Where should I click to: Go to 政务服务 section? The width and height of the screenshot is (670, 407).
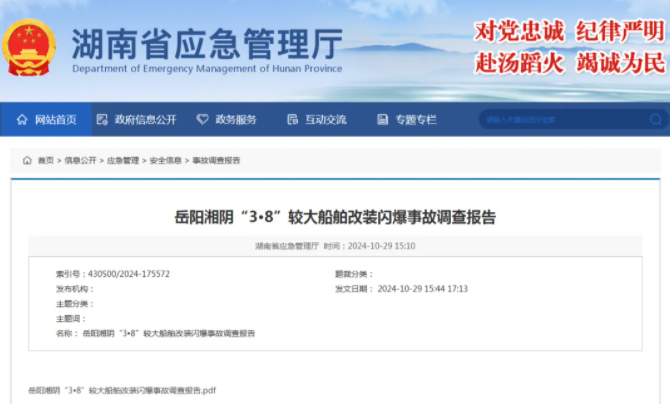(x=233, y=120)
